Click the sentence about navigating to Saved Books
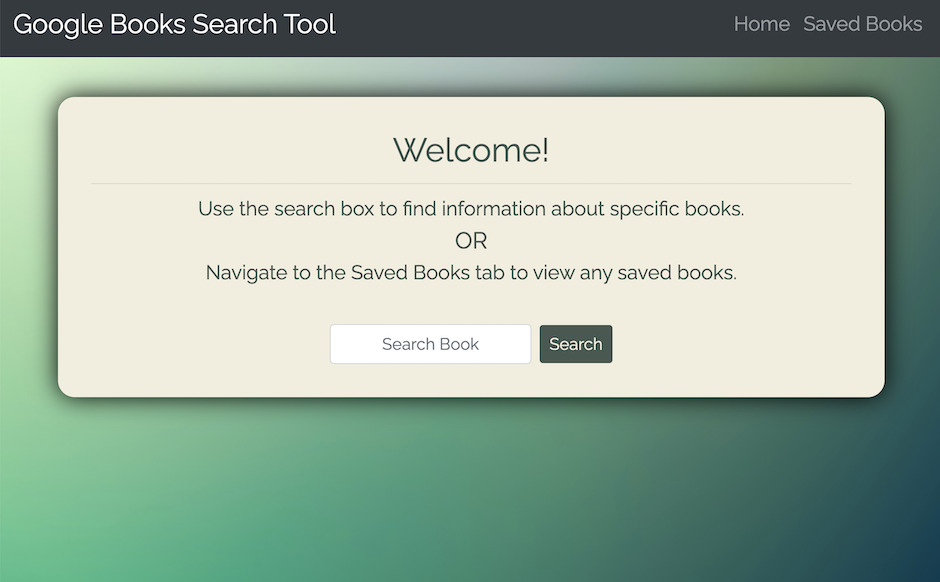The image size is (940, 582). 471,273
